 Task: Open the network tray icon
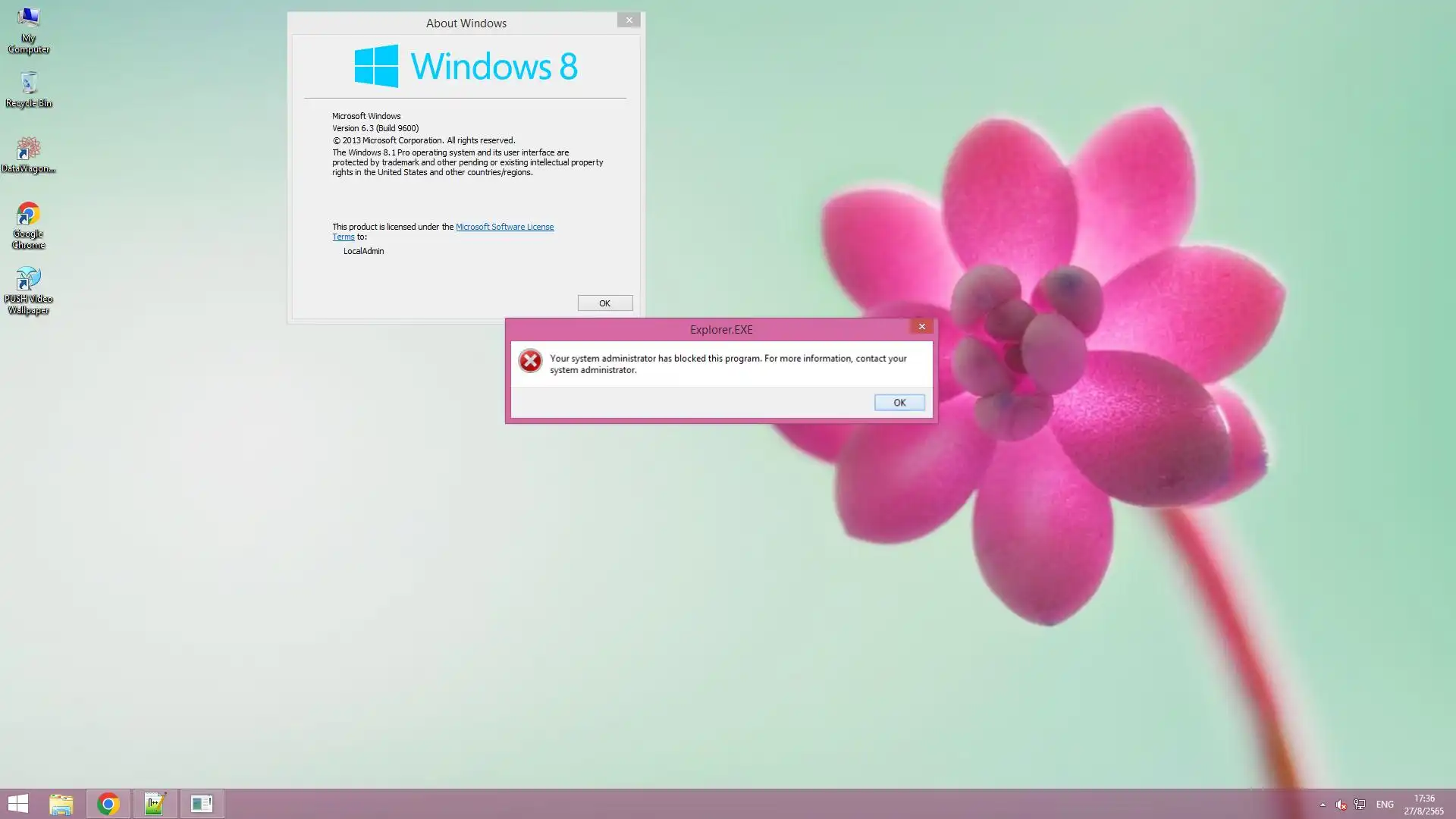coord(1360,805)
